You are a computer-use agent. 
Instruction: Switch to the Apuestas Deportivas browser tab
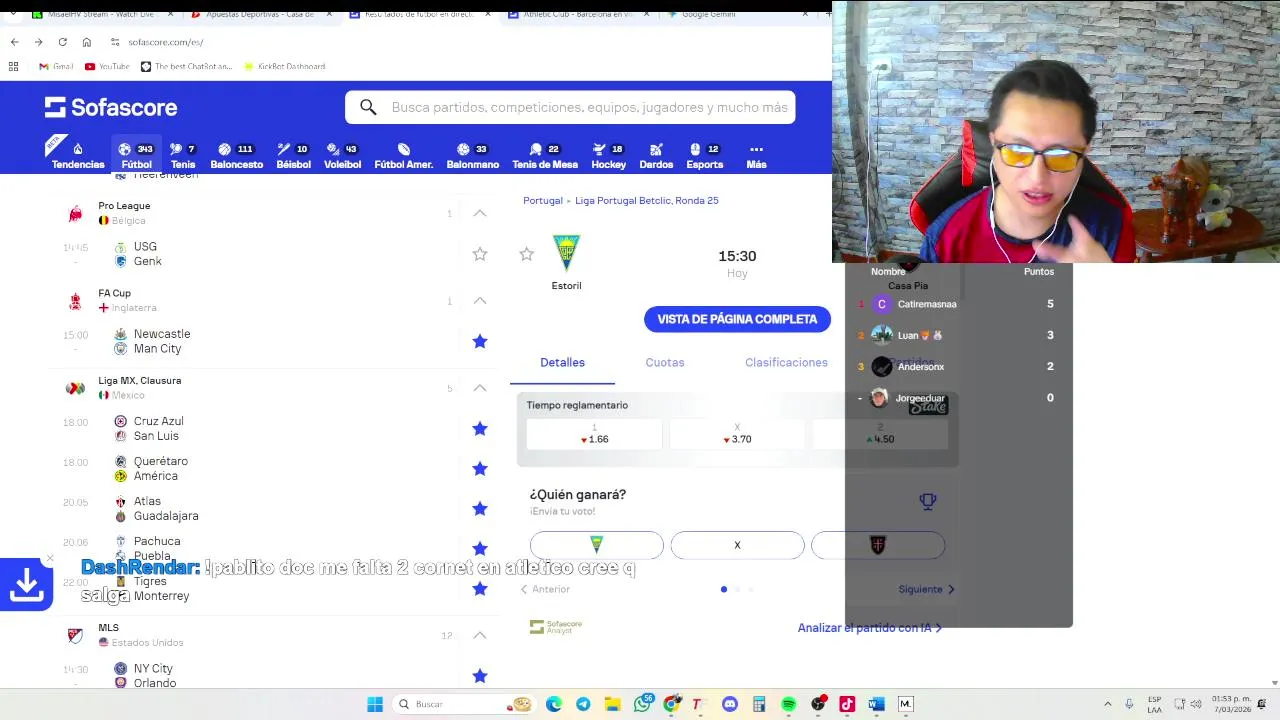[x=258, y=14]
